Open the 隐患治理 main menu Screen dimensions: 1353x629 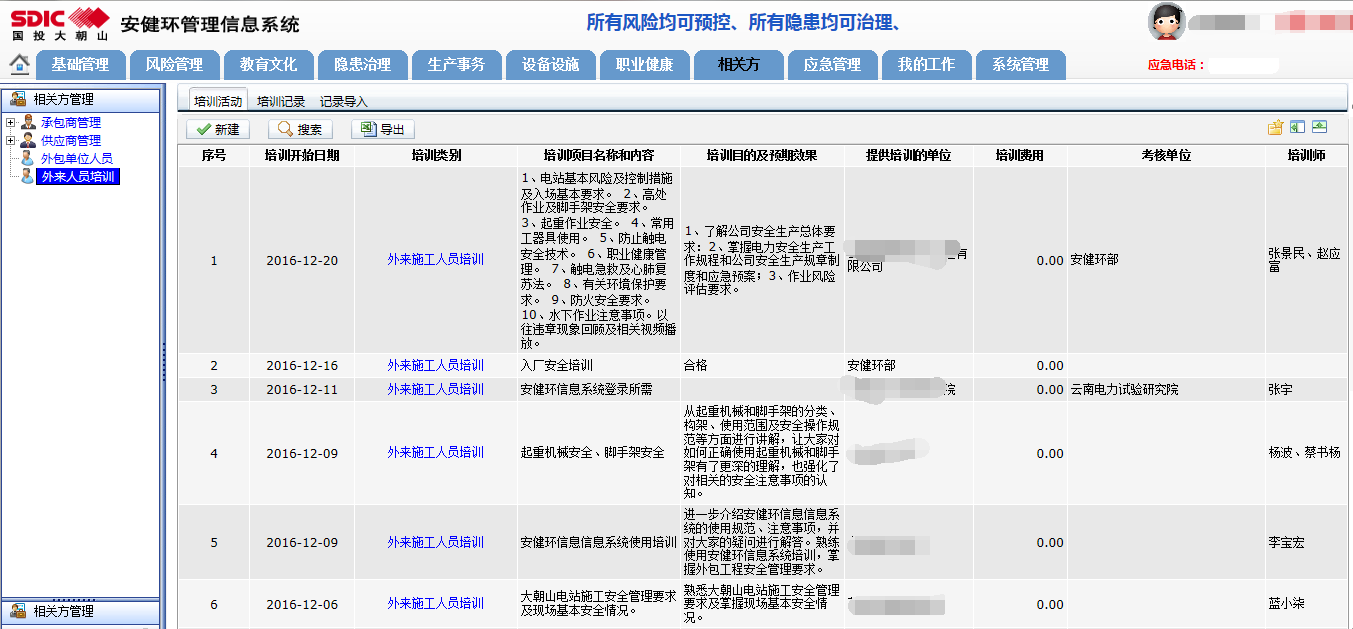(362, 64)
